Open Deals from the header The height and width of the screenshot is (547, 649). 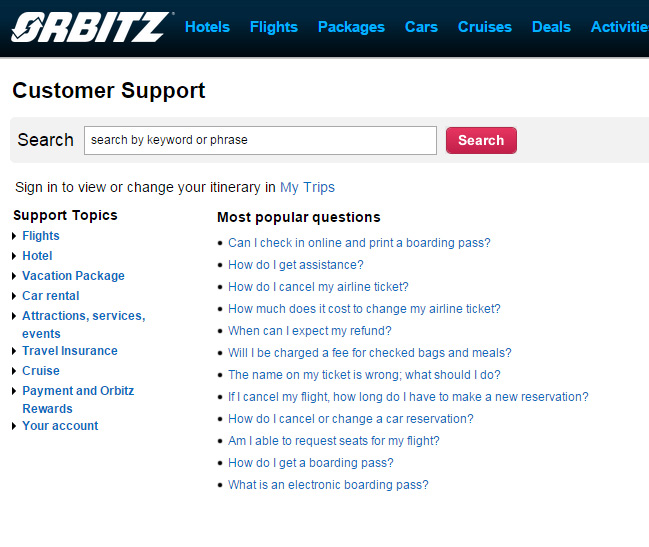551,27
